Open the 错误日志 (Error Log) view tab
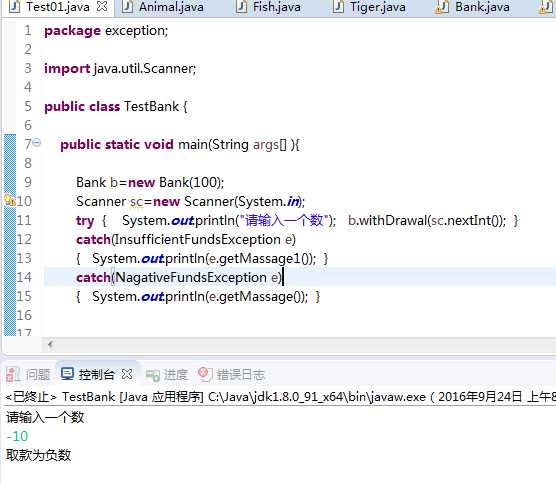Image resolution: width=556 pixels, height=484 pixels. click(x=232, y=374)
